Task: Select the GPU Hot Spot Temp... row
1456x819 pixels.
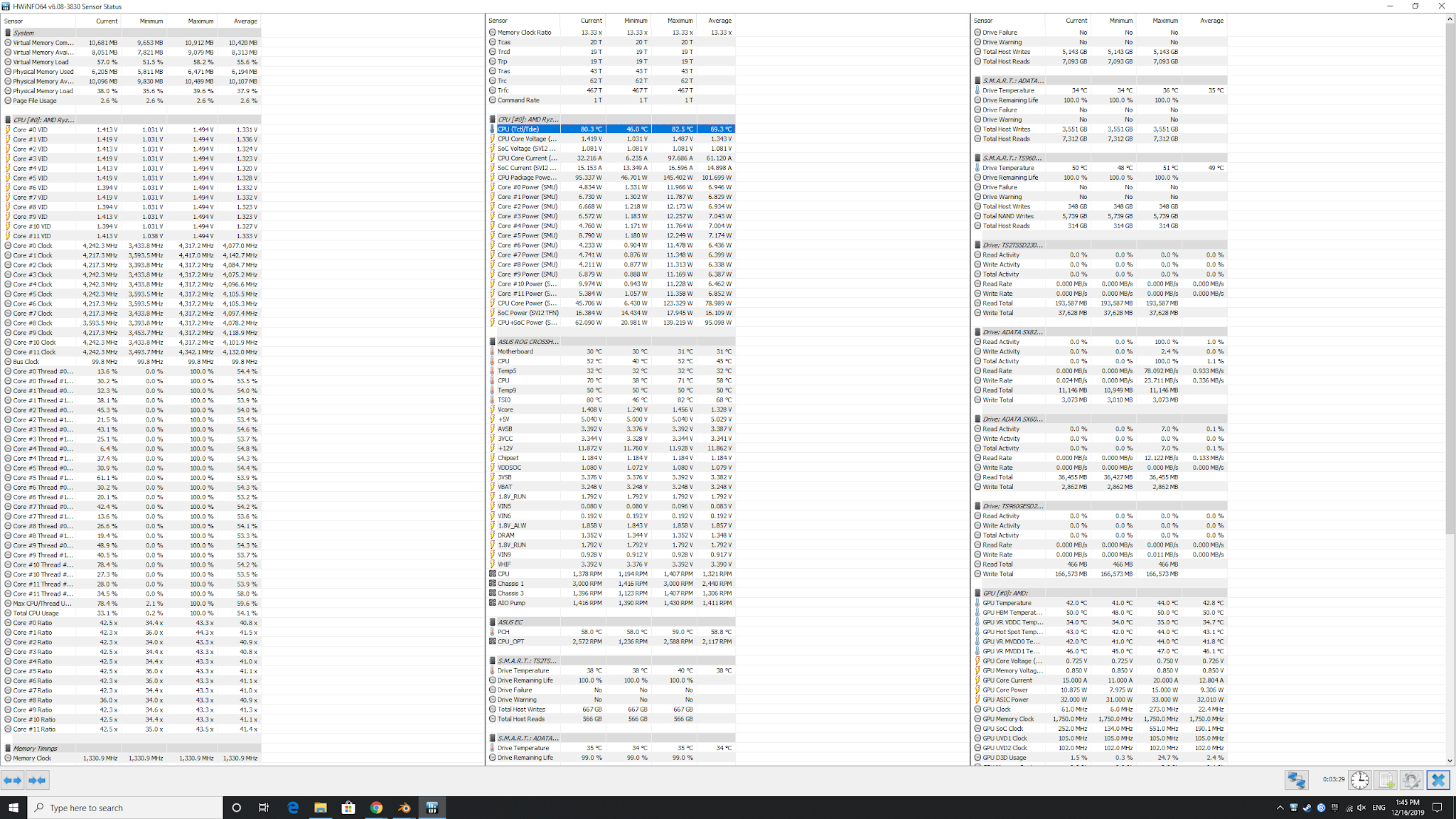Action: [x=1099, y=632]
